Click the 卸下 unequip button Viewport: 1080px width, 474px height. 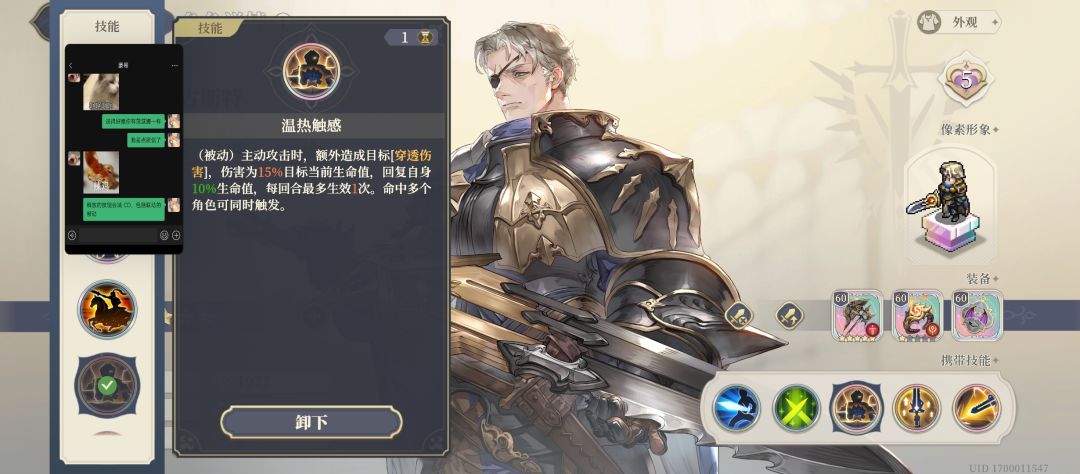coord(311,422)
